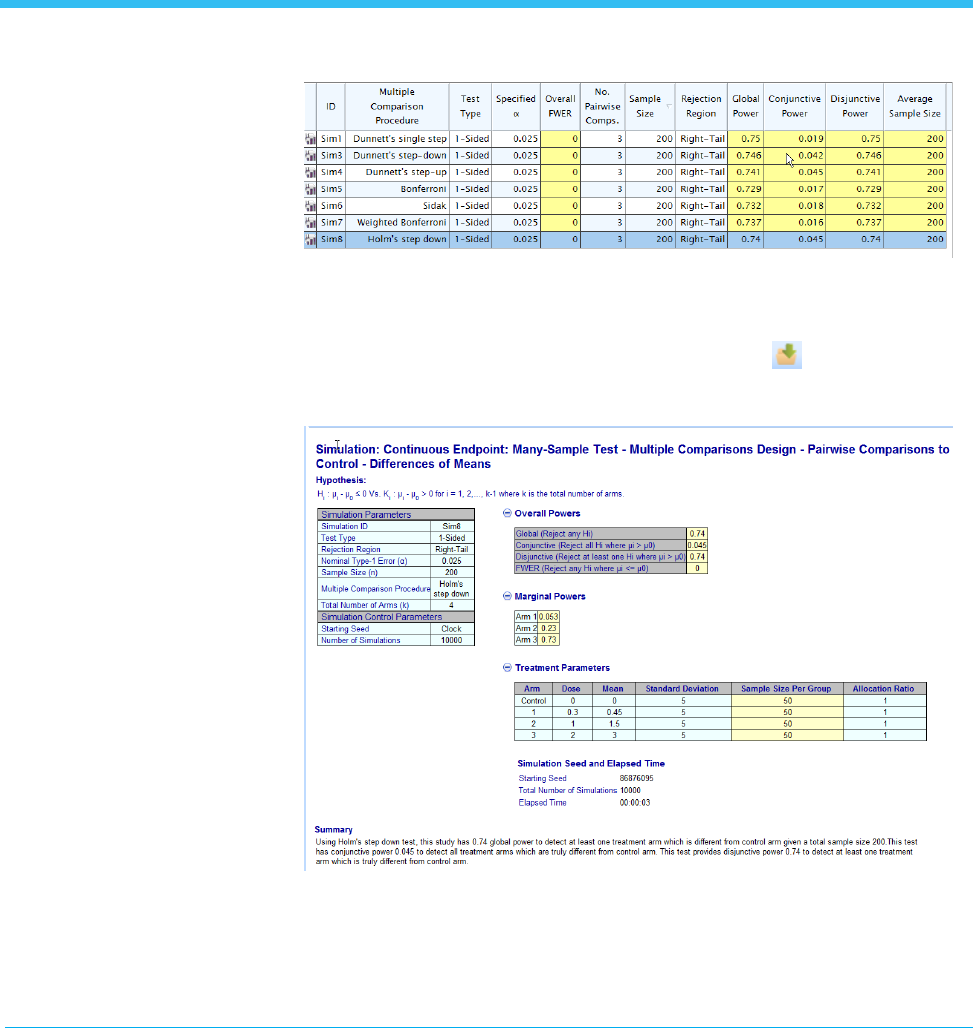The image size is (973, 1028).
Task: Click the Simulation Parameters table header
Action: (396, 515)
